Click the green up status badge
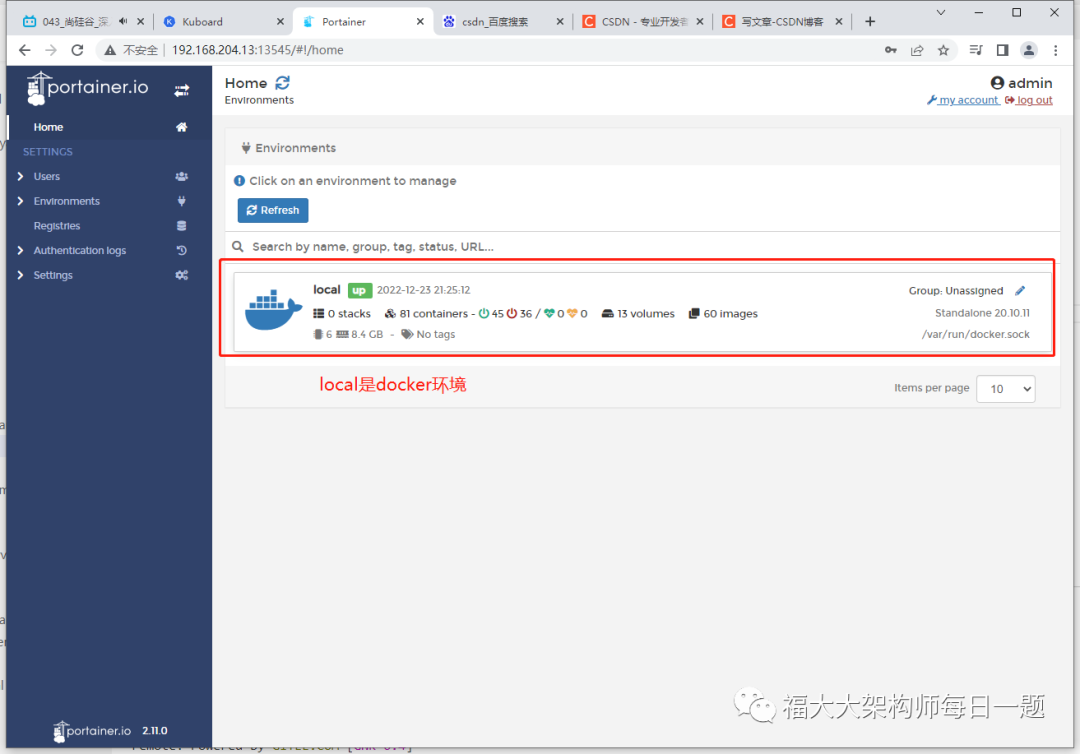 point(360,291)
